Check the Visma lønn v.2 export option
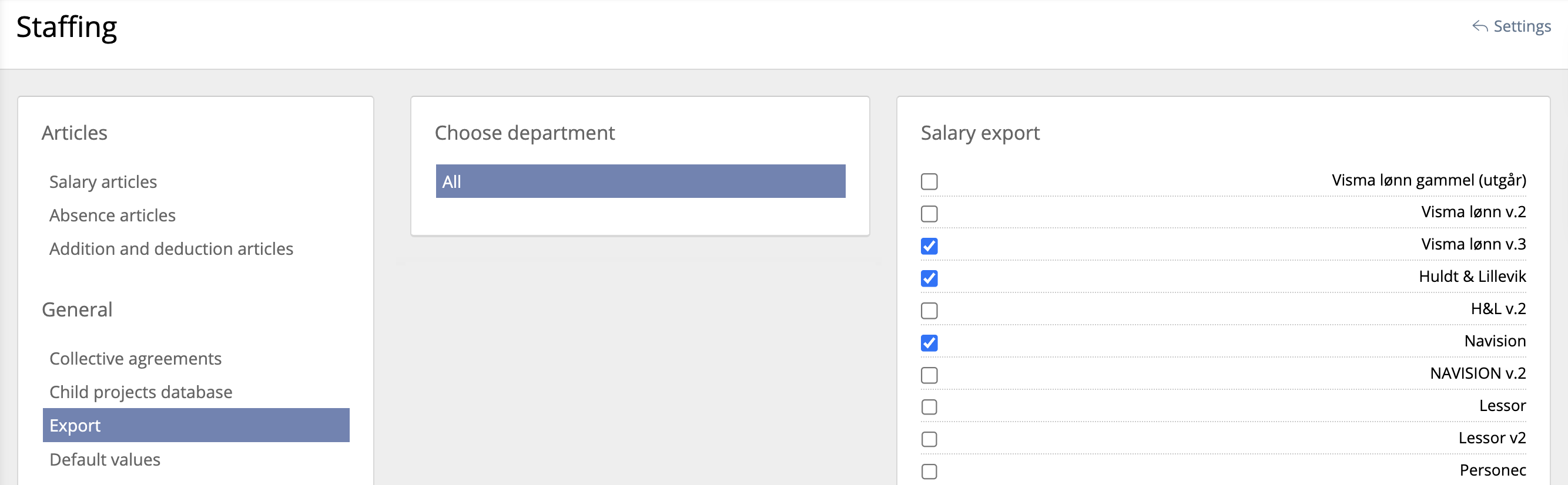Viewport: 1568px width, 485px height. [x=929, y=214]
